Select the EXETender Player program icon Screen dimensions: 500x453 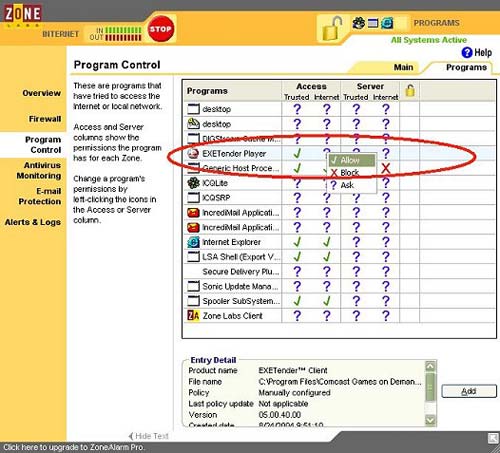pyautogui.click(x=193, y=154)
